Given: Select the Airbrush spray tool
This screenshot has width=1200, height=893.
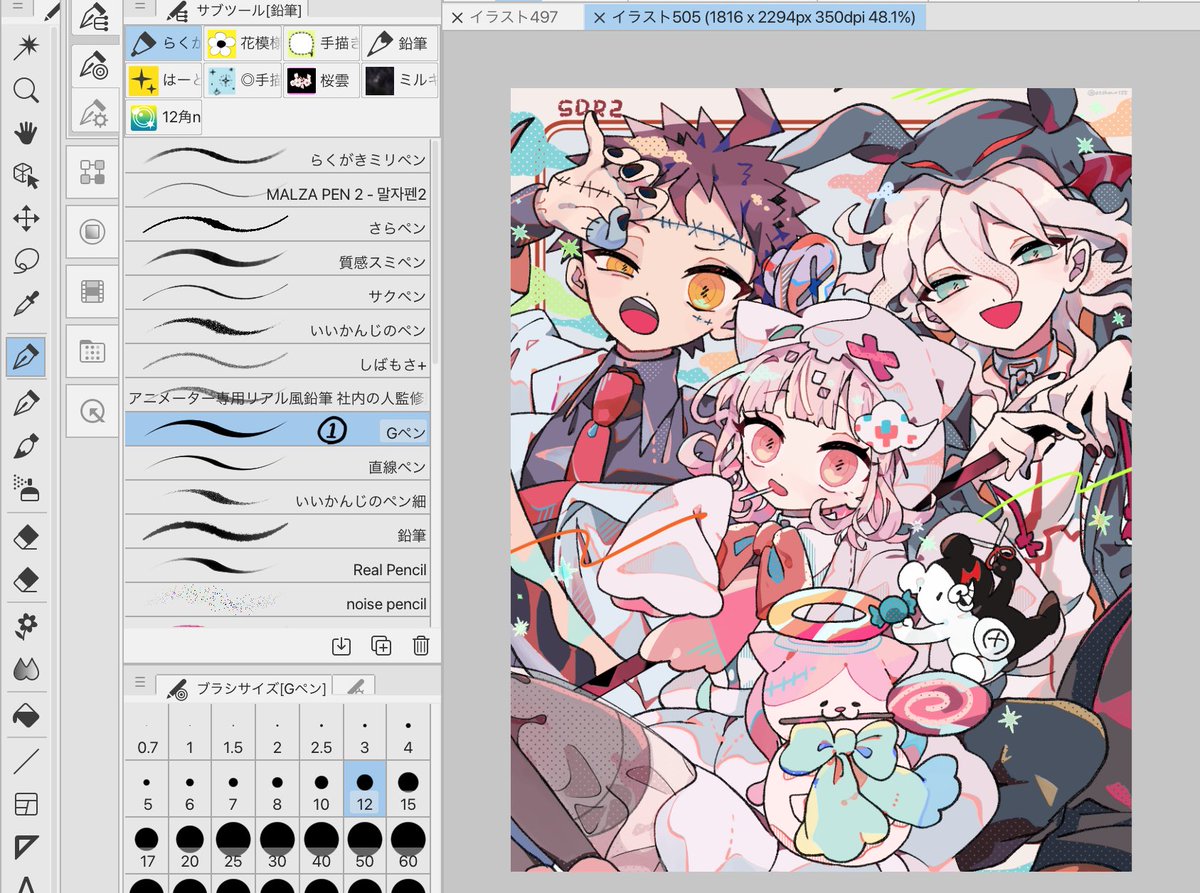Looking at the screenshot, I should pyautogui.click(x=26, y=489).
